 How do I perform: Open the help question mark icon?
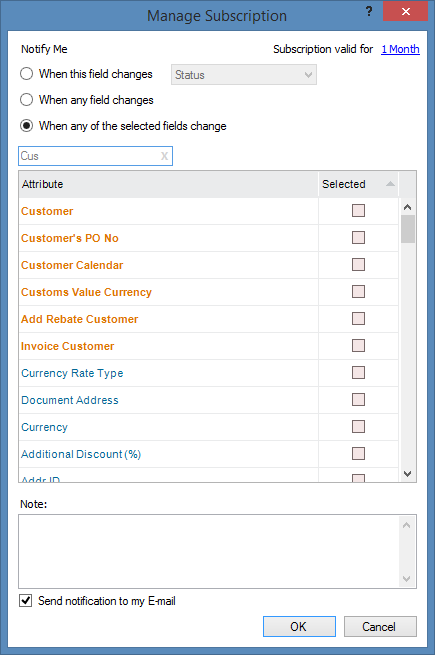point(369,11)
